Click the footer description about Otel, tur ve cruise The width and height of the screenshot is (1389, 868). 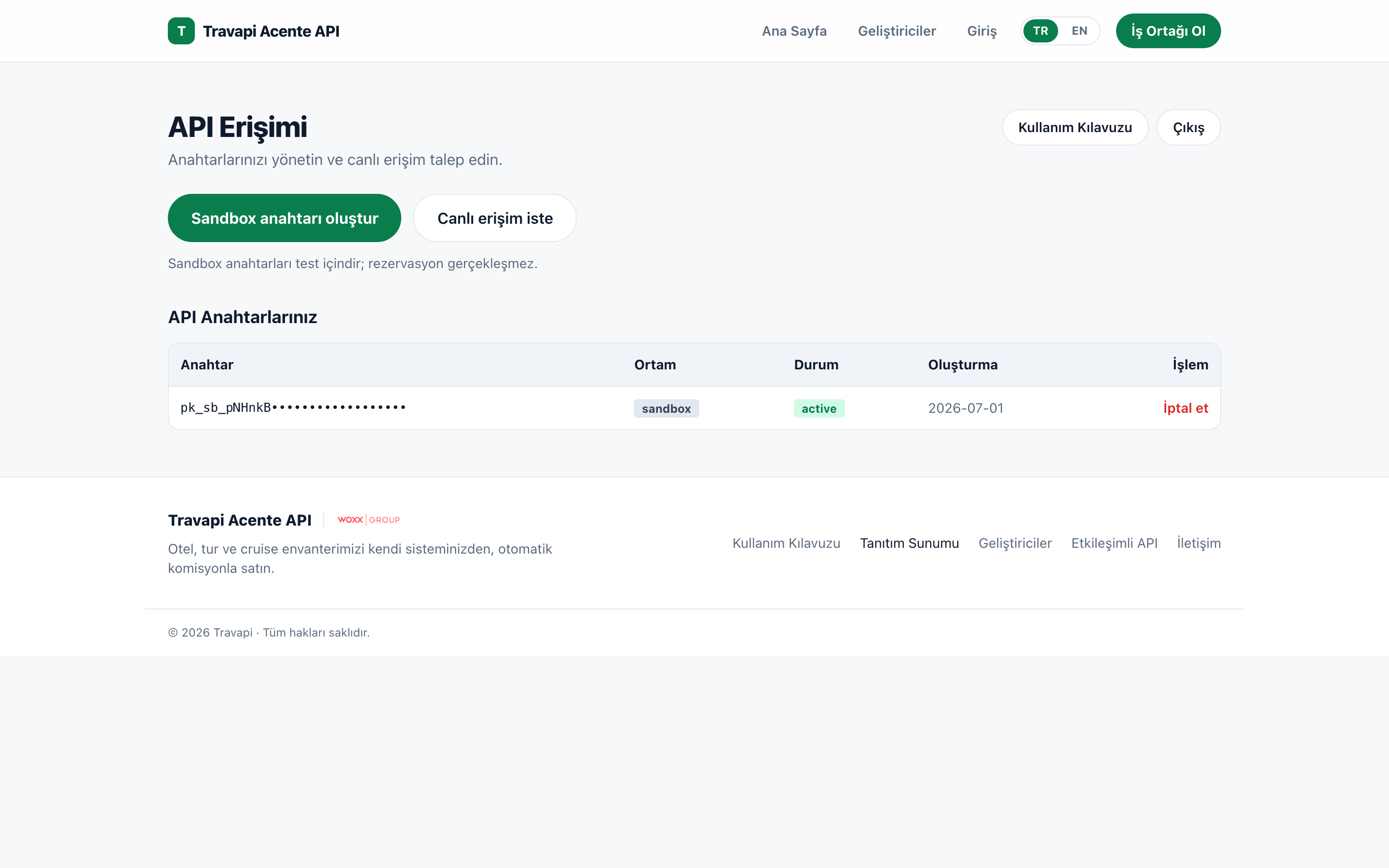tap(360, 558)
